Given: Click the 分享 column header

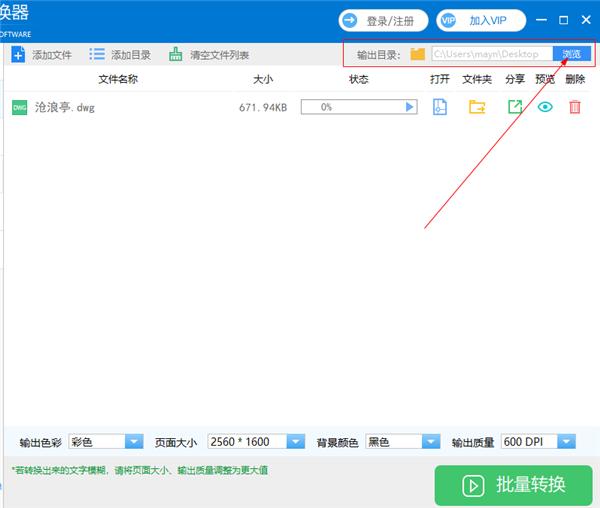Looking at the screenshot, I should pyautogui.click(x=515, y=79).
